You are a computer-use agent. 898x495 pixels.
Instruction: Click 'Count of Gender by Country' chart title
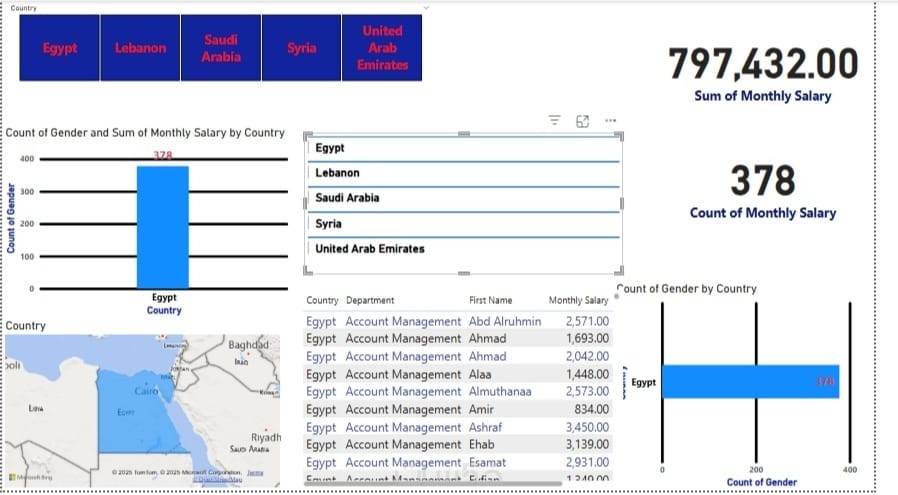click(x=687, y=289)
